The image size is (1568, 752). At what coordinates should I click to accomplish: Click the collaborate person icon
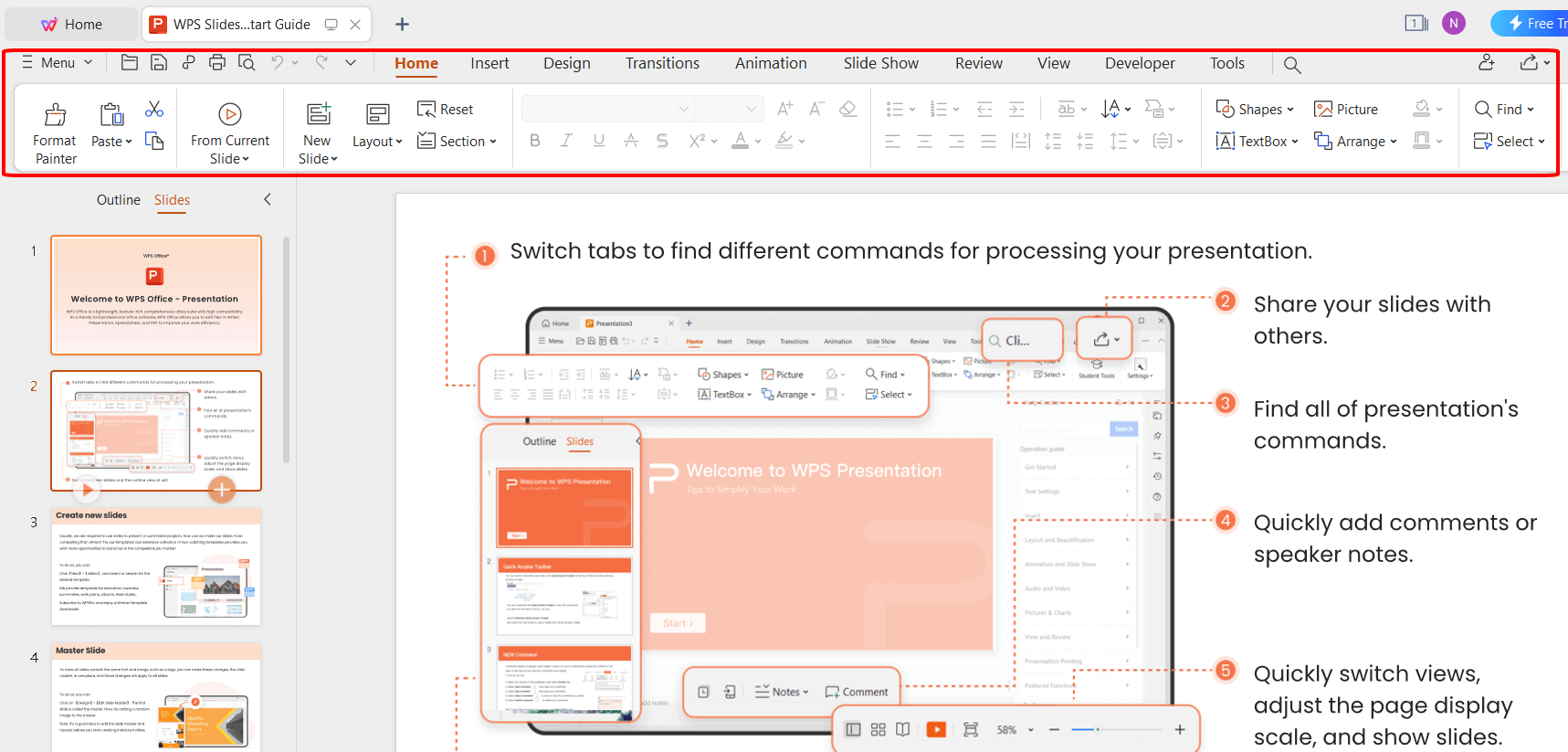pyautogui.click(x=1487, y=62)
